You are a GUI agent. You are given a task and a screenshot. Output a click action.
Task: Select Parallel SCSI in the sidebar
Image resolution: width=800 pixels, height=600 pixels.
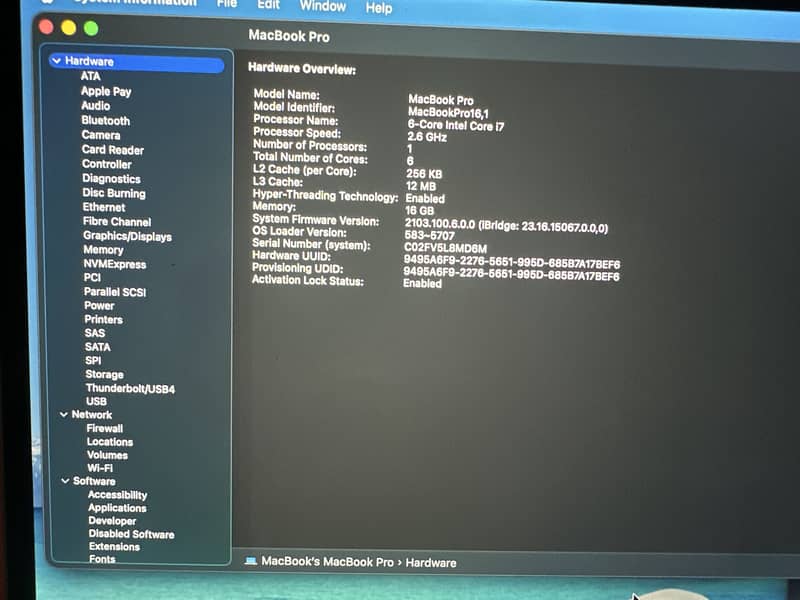115,292
